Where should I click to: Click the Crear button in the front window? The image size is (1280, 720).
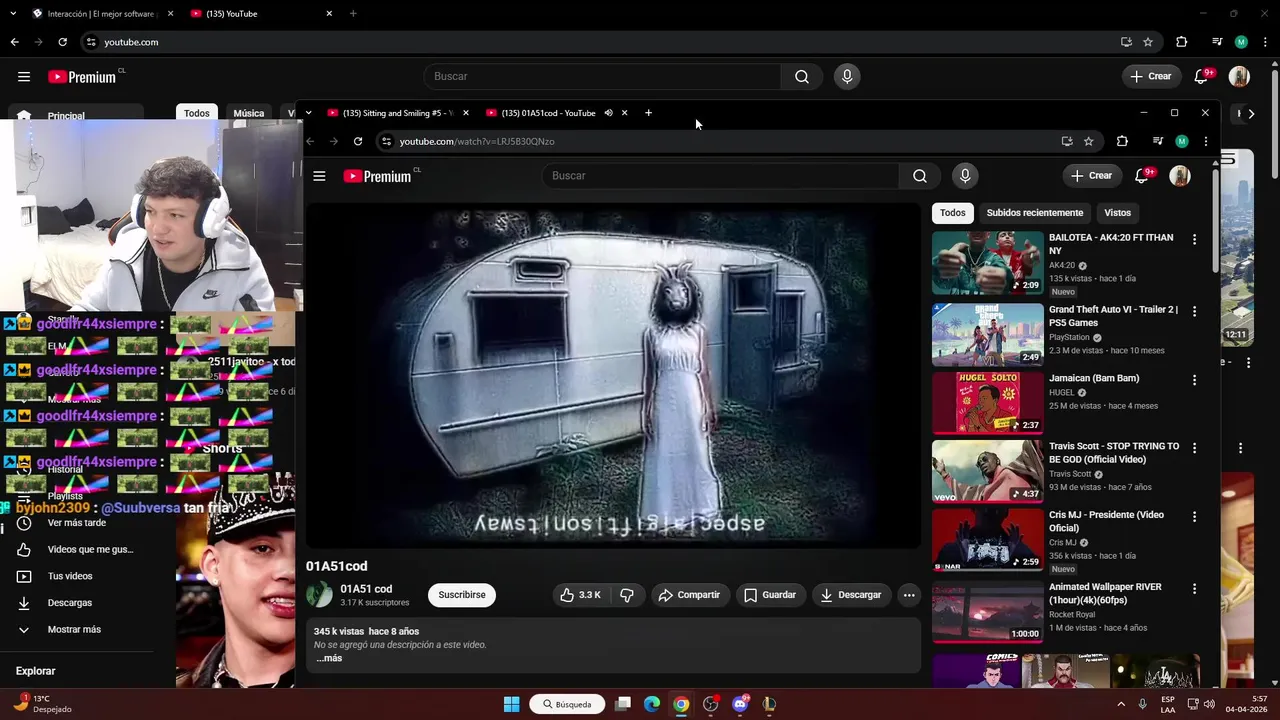(1091, 176)
